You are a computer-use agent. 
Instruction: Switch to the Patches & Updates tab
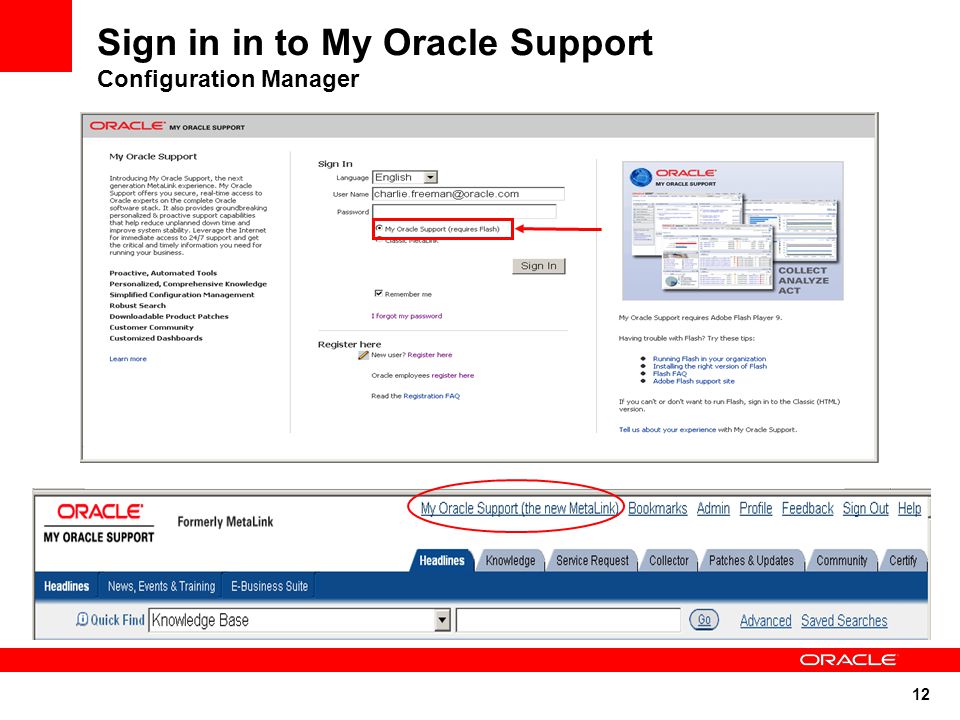(751, 561)
